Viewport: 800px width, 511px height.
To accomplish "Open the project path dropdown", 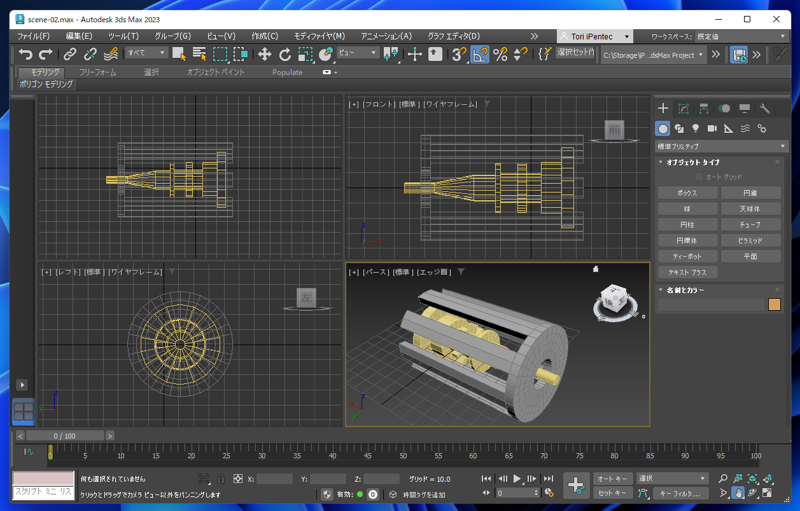I will (x=654, y=55).
